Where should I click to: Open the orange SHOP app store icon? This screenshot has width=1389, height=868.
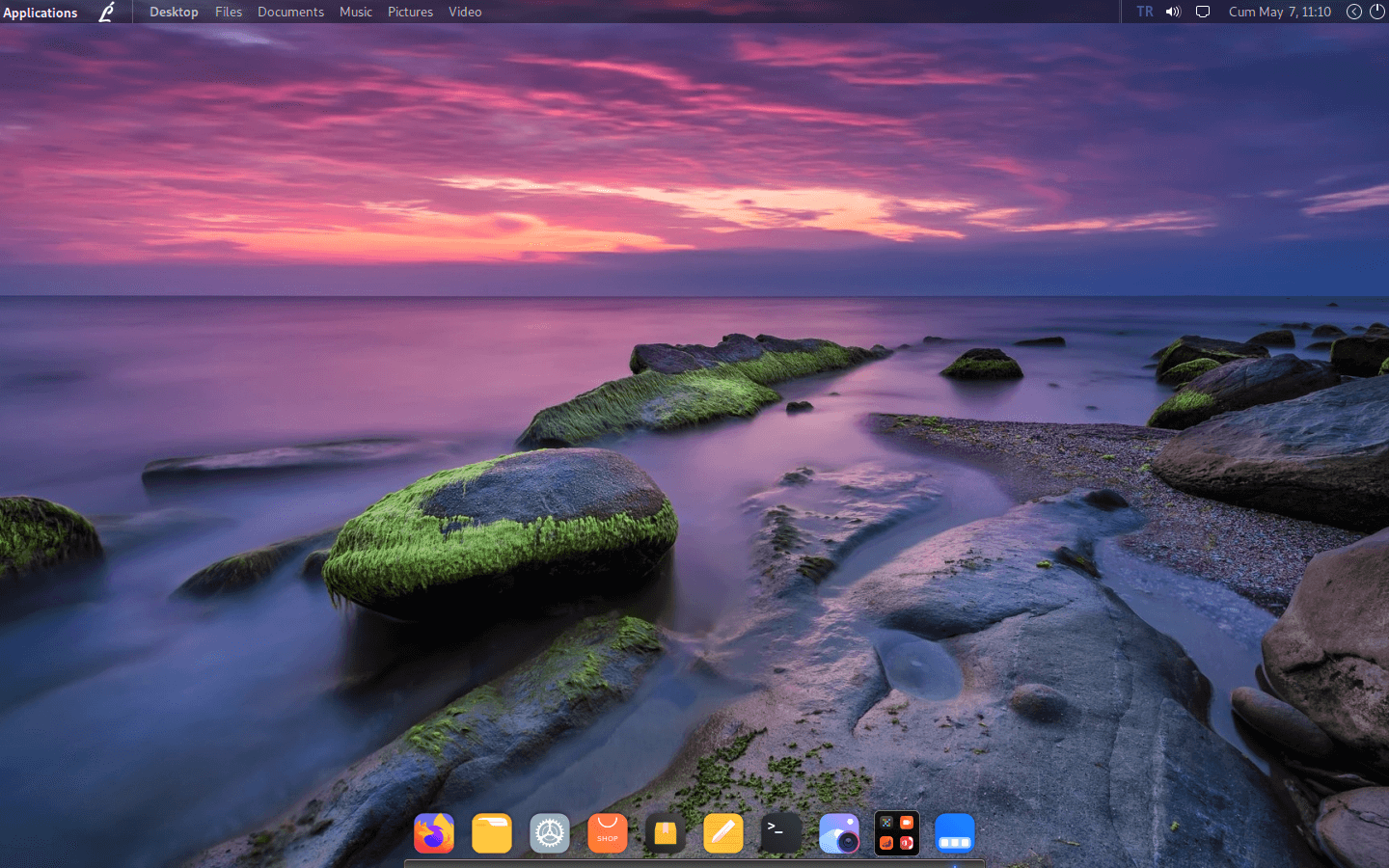pos(608,833)
